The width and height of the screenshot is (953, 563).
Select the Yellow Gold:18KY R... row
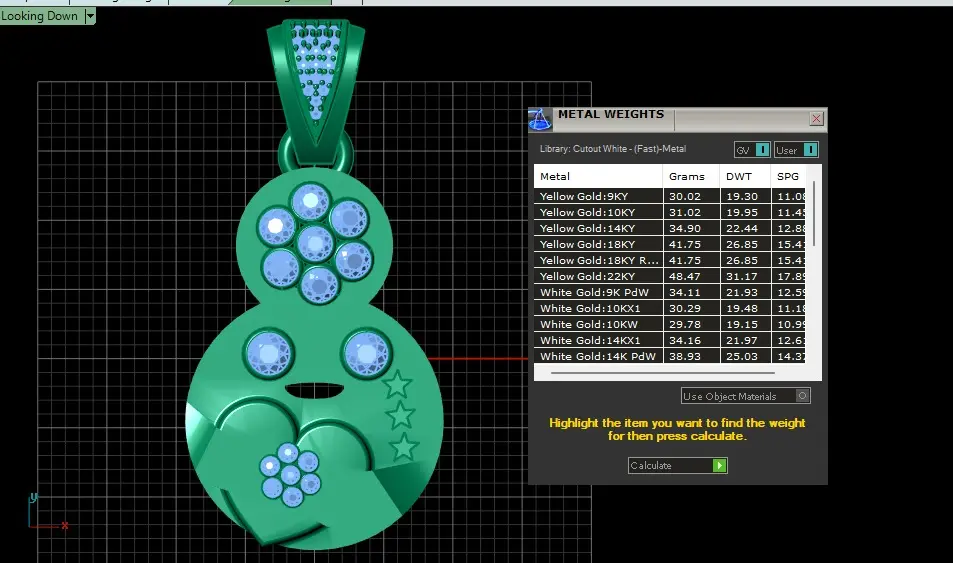(670, 260)
